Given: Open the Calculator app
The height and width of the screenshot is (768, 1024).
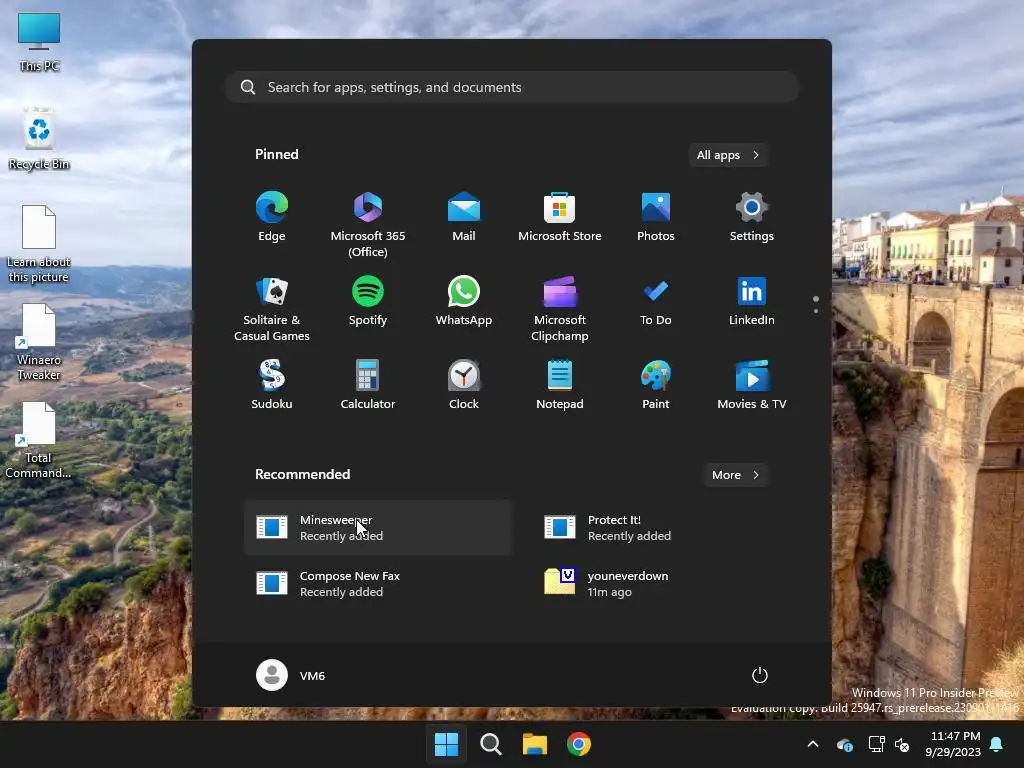Looking at the screenshot, I should tap(368, 384).
